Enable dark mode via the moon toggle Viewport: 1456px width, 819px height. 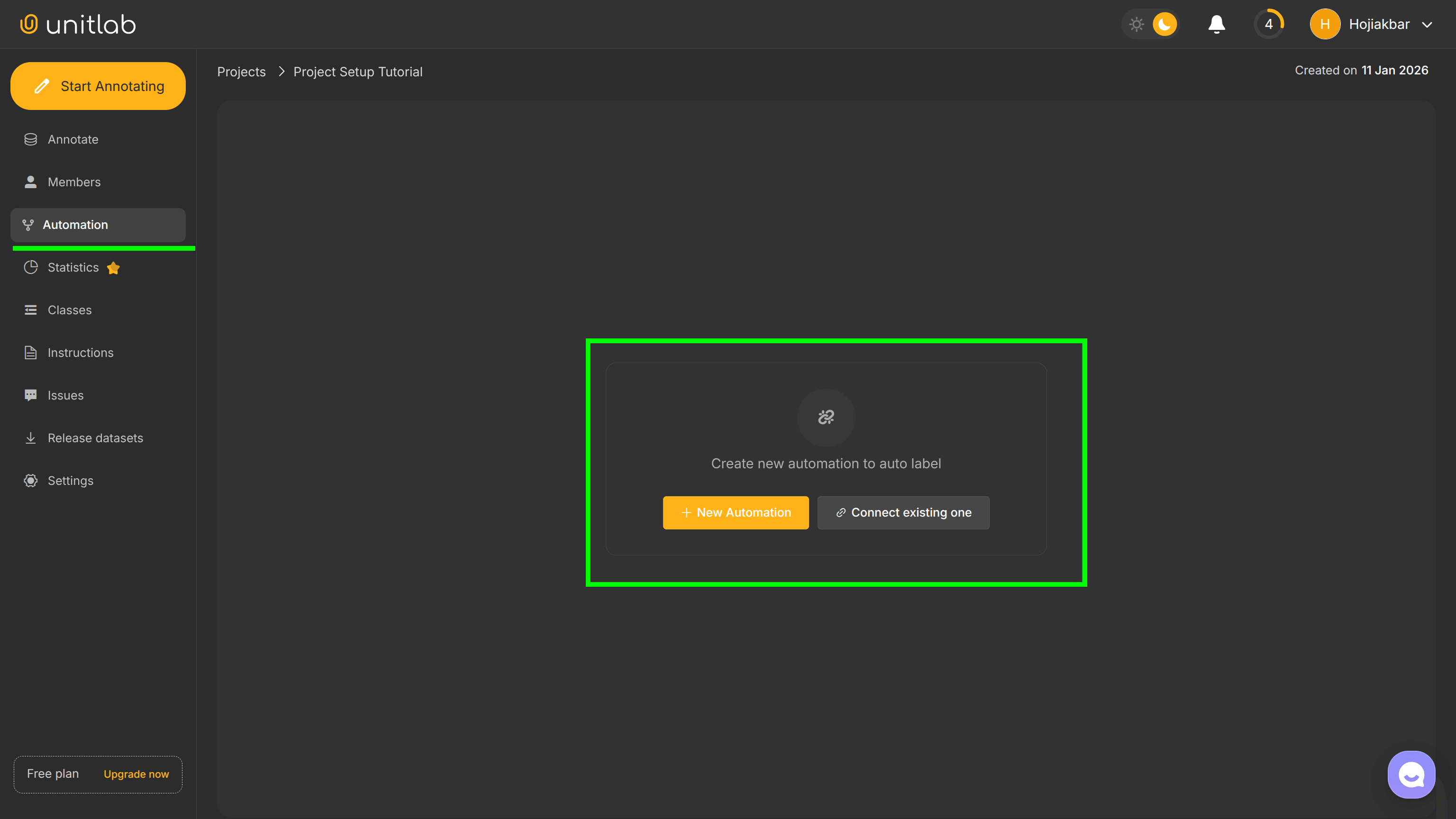(x=1165, y=24)
